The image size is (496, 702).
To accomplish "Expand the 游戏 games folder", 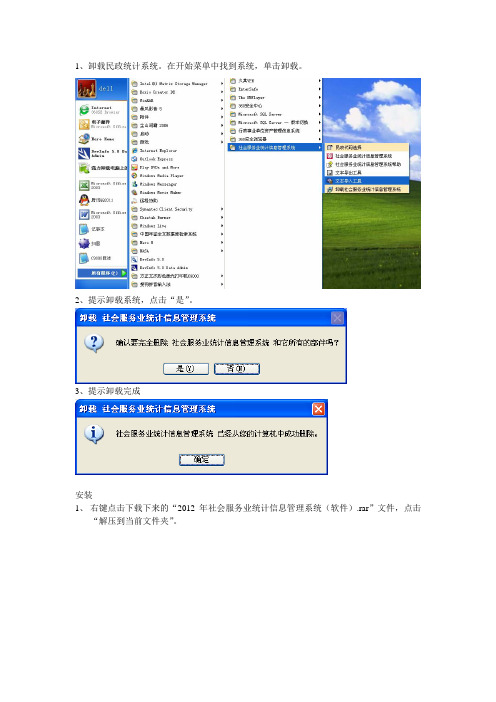I will pyautogui.click(x=177, y=142).
